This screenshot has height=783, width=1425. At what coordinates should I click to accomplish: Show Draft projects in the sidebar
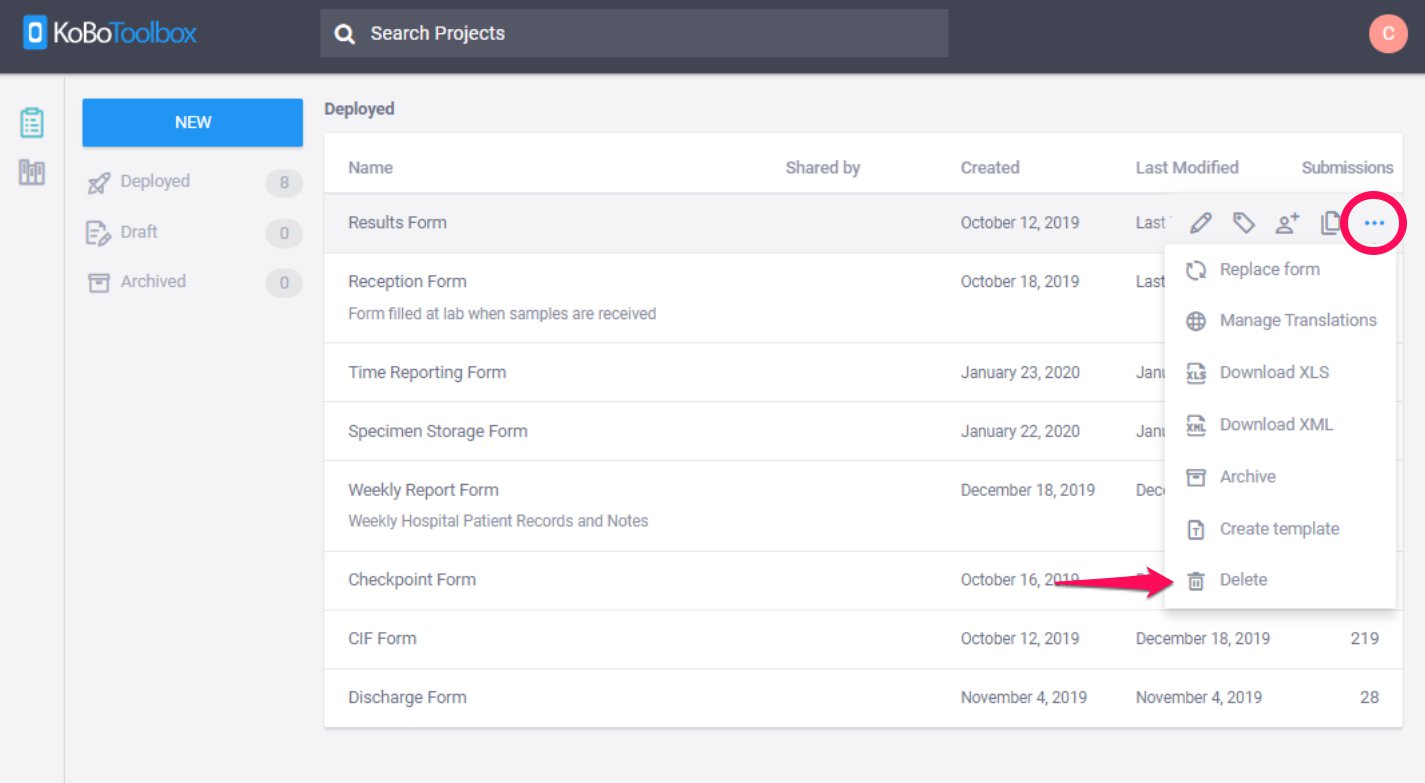click(139, 232)
